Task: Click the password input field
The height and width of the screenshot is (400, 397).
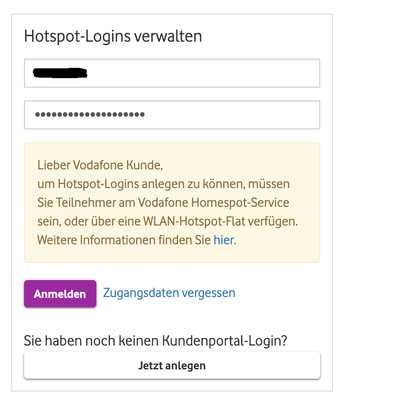Action: [x=172, y=115]
